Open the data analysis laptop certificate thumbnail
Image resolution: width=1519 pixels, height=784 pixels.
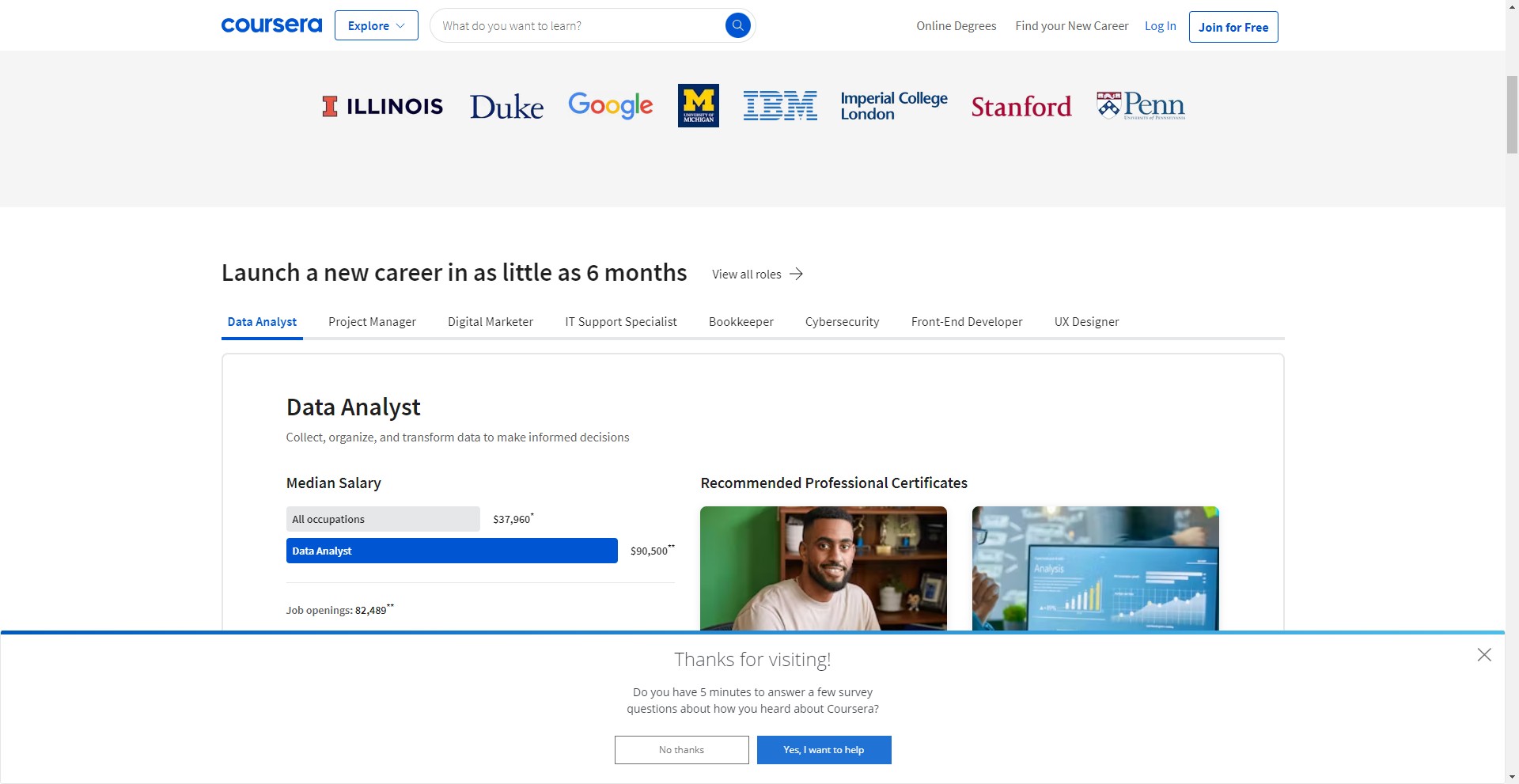(x=1095, y=568)
